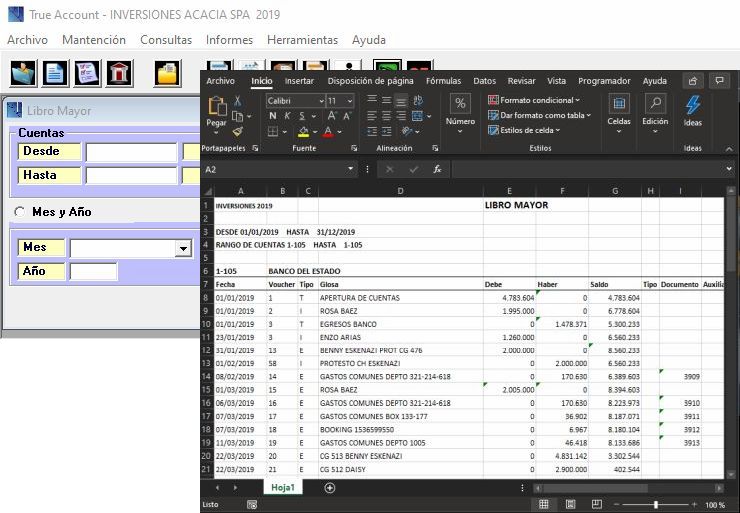Click the text orientation icon
This screenshot has width=740, height=513.
(407, 131)
